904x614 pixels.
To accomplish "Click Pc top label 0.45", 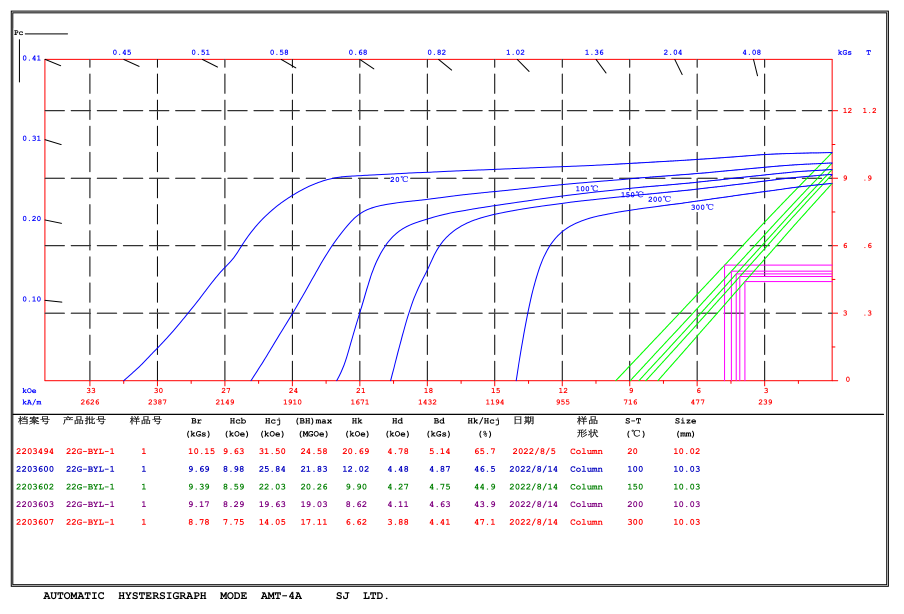I will (x=122, y=52).
